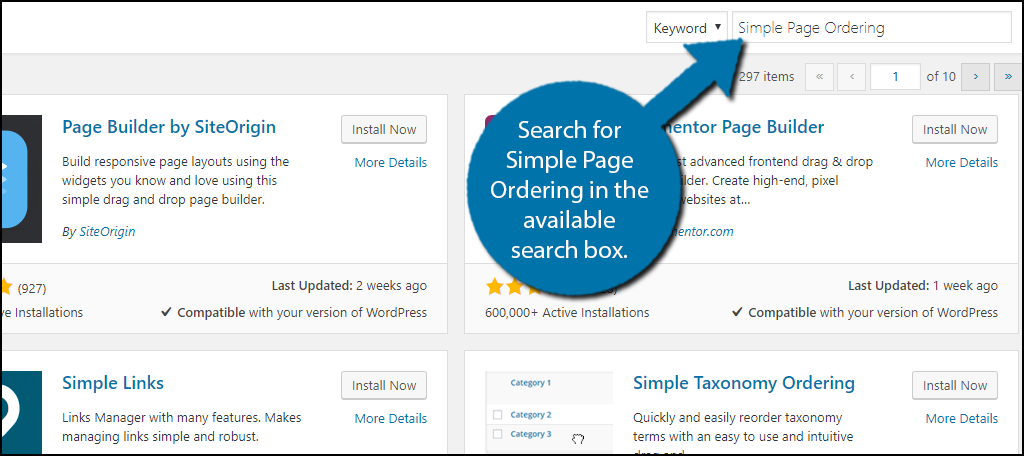1024x456 pixels.
Task: Jump to last page of results
Action: point(1006,76)
